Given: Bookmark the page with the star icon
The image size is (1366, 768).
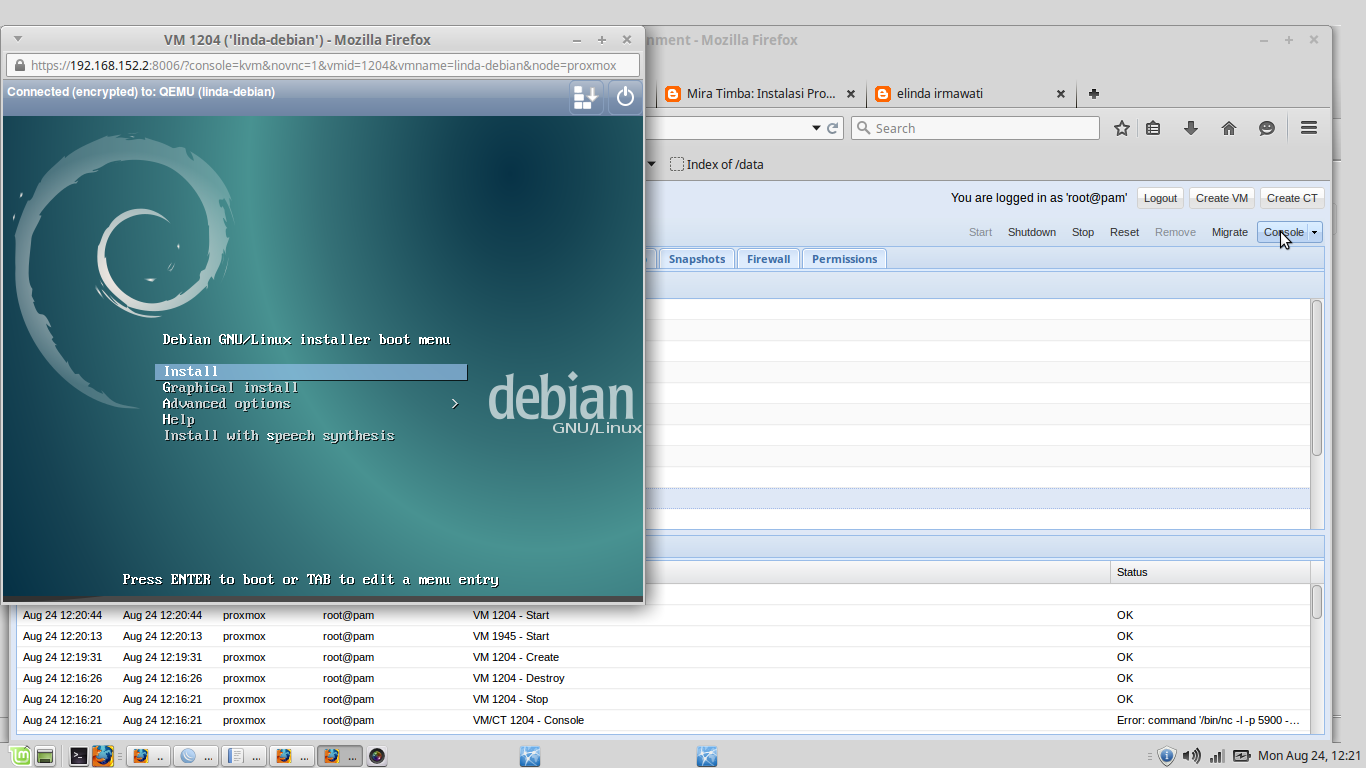Looking at the screenshot, I should [1121, 128].
